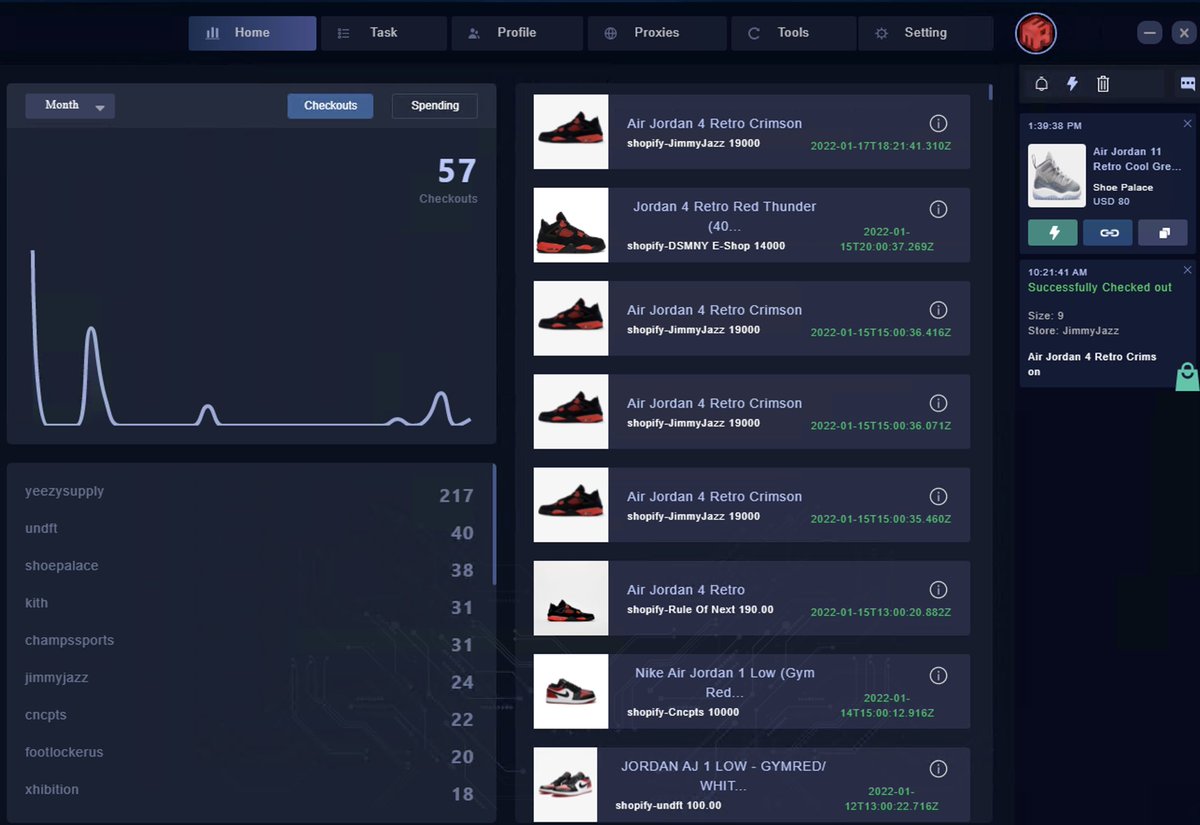Switch to the Task tab
The height and width of the screenshot is (825, 1200).
(384, 33)
